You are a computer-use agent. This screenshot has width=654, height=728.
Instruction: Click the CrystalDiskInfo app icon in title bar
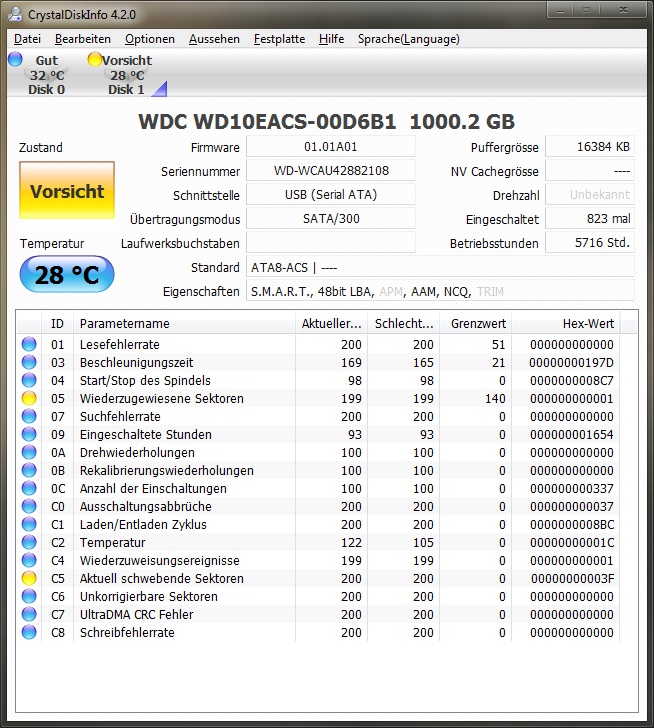click(x=15, y=14)
